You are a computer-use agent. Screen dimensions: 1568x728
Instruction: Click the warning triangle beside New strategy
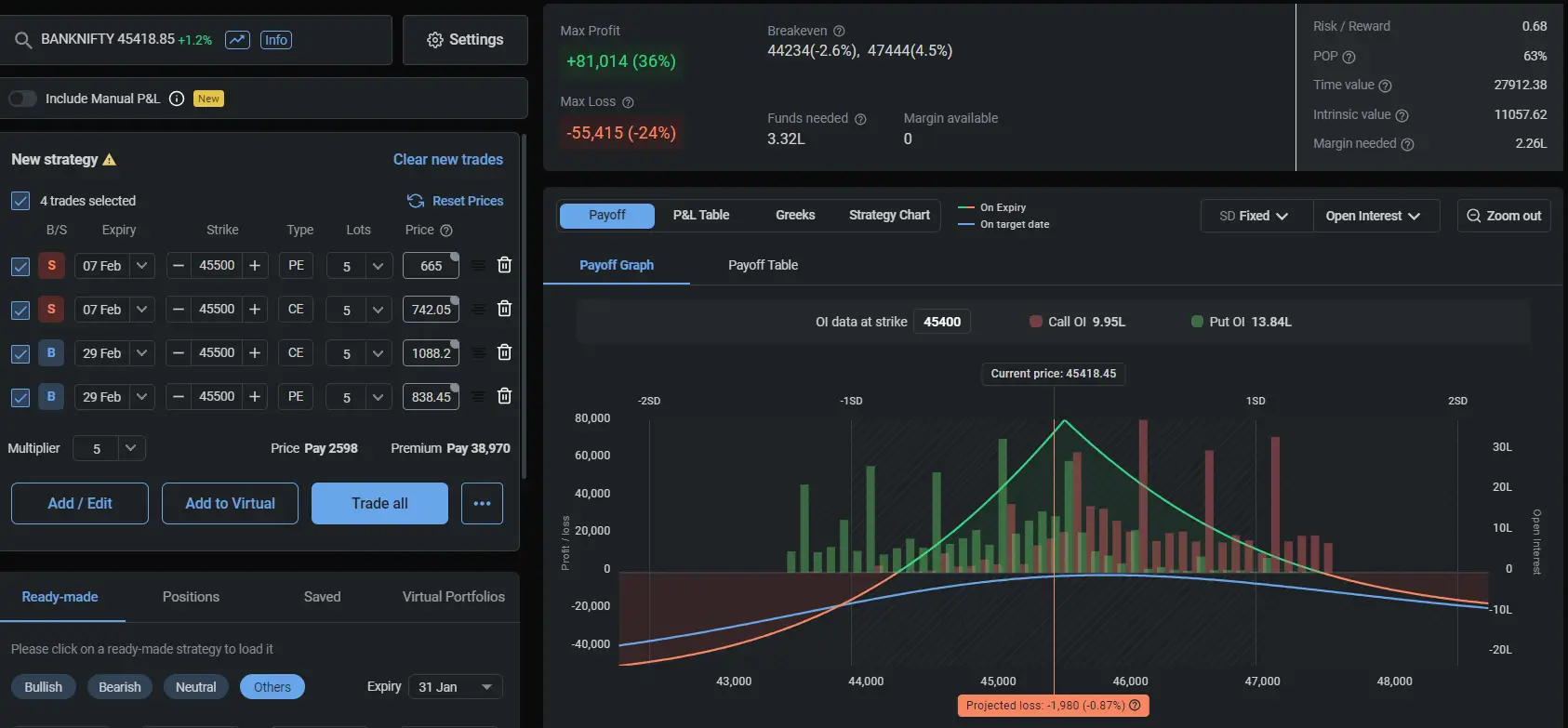110,160
